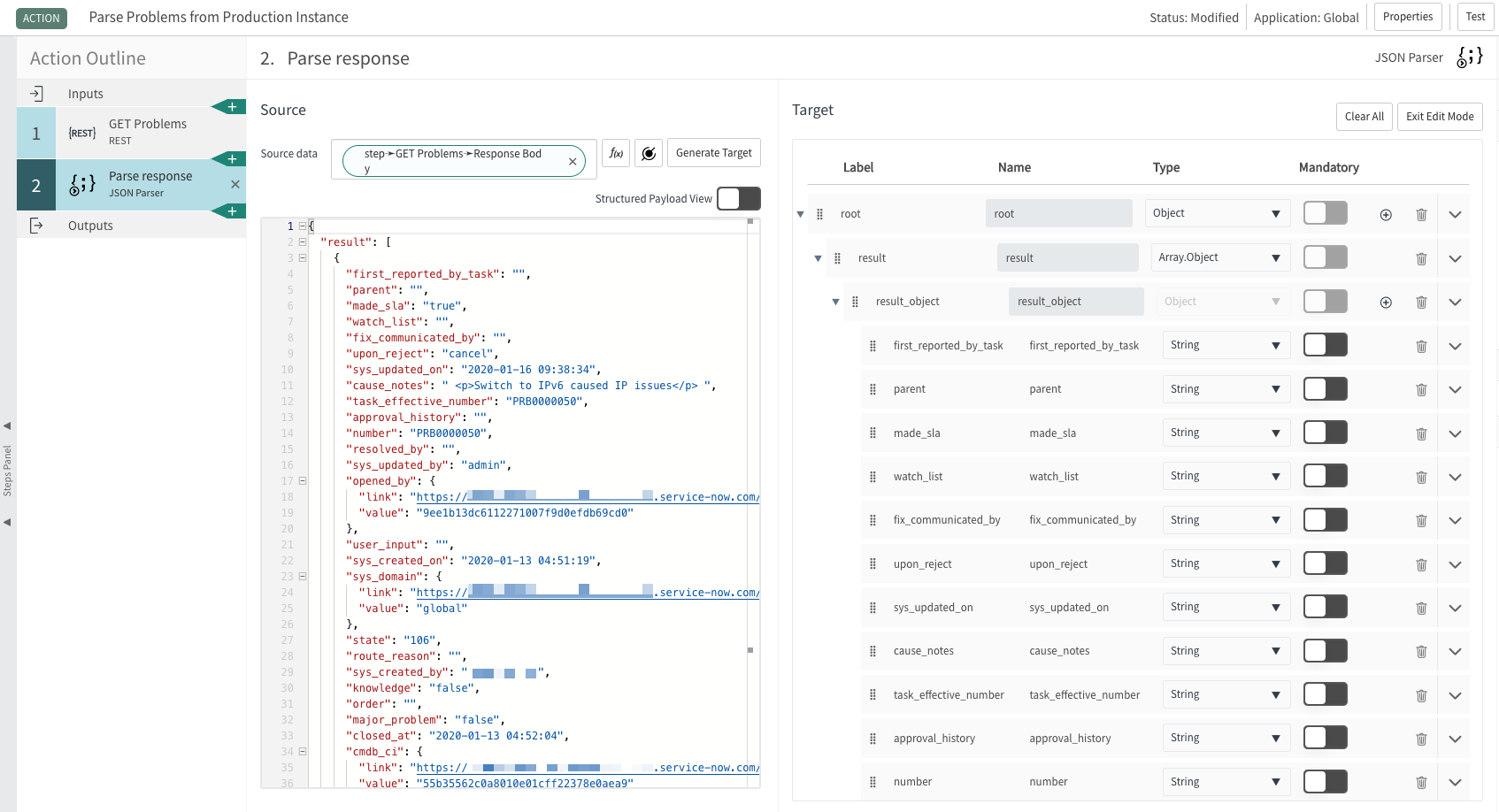Viewport: 1499px width, 812px height.
Task: Click the result_object Name input field
Action: pyautogui.click(x=1076, y=302)
